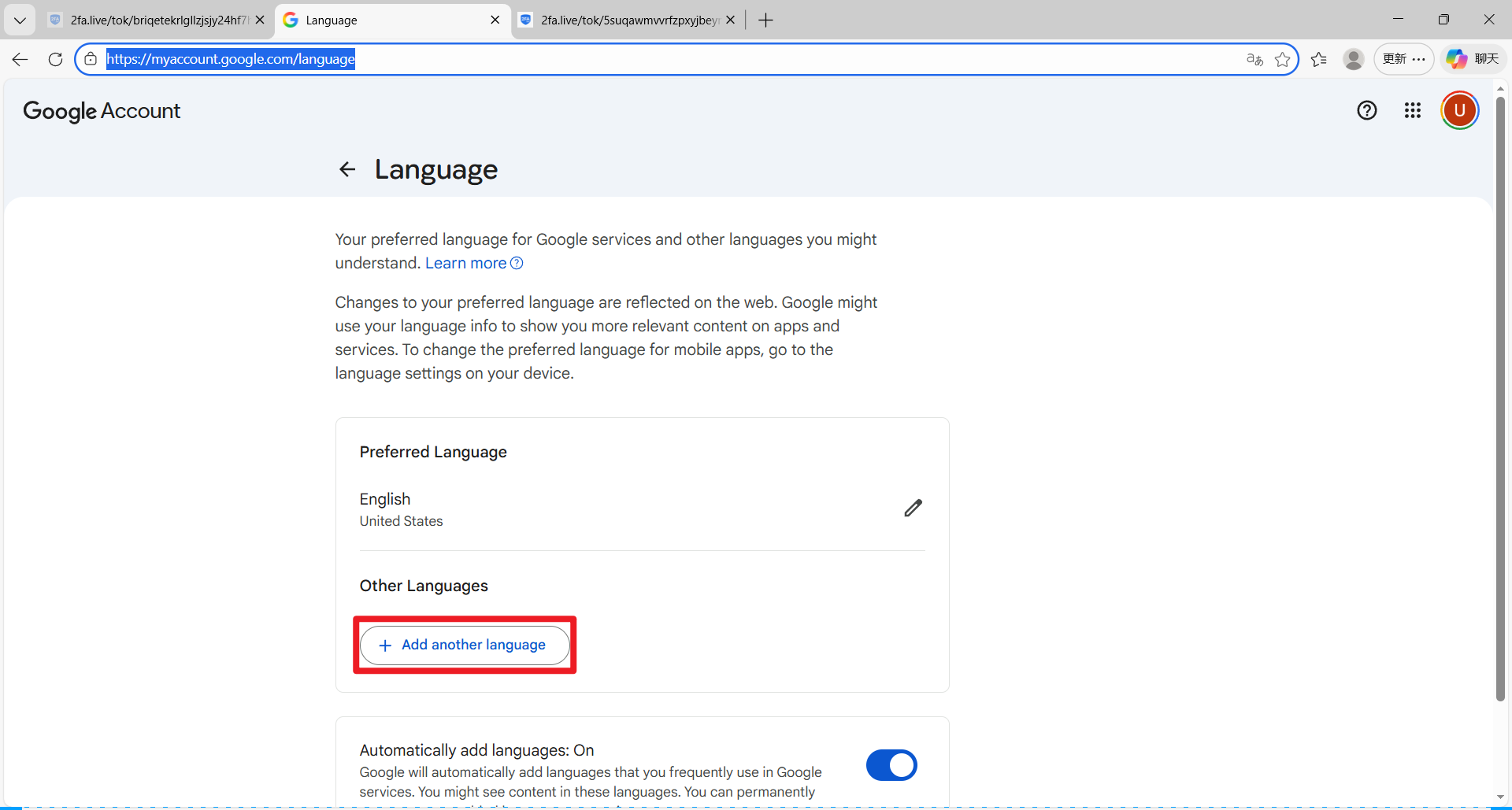Click the user avatar with letter U
The image size is (1512, 810).
(1459, 111)
